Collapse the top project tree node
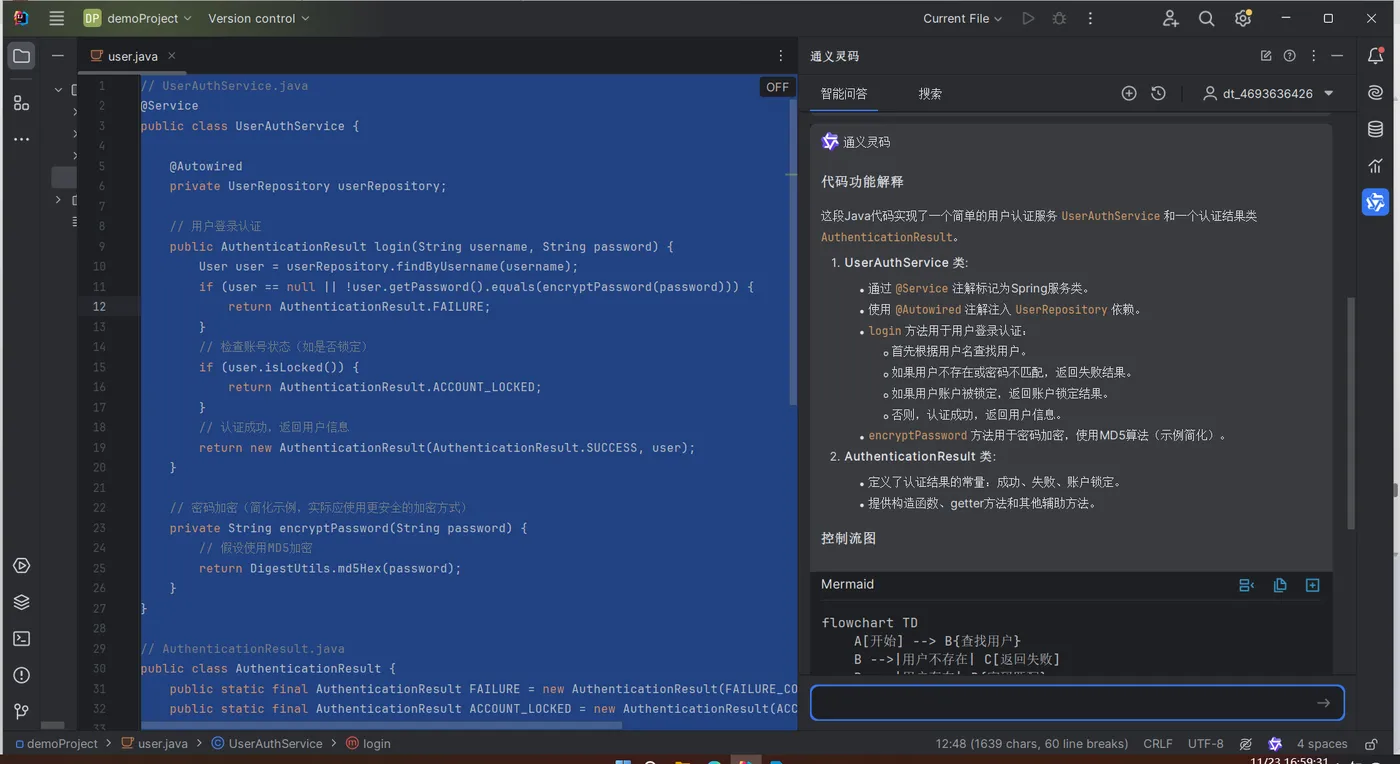Image resolution: width=1400 pixels, height=764 pixels. point(58,90)
